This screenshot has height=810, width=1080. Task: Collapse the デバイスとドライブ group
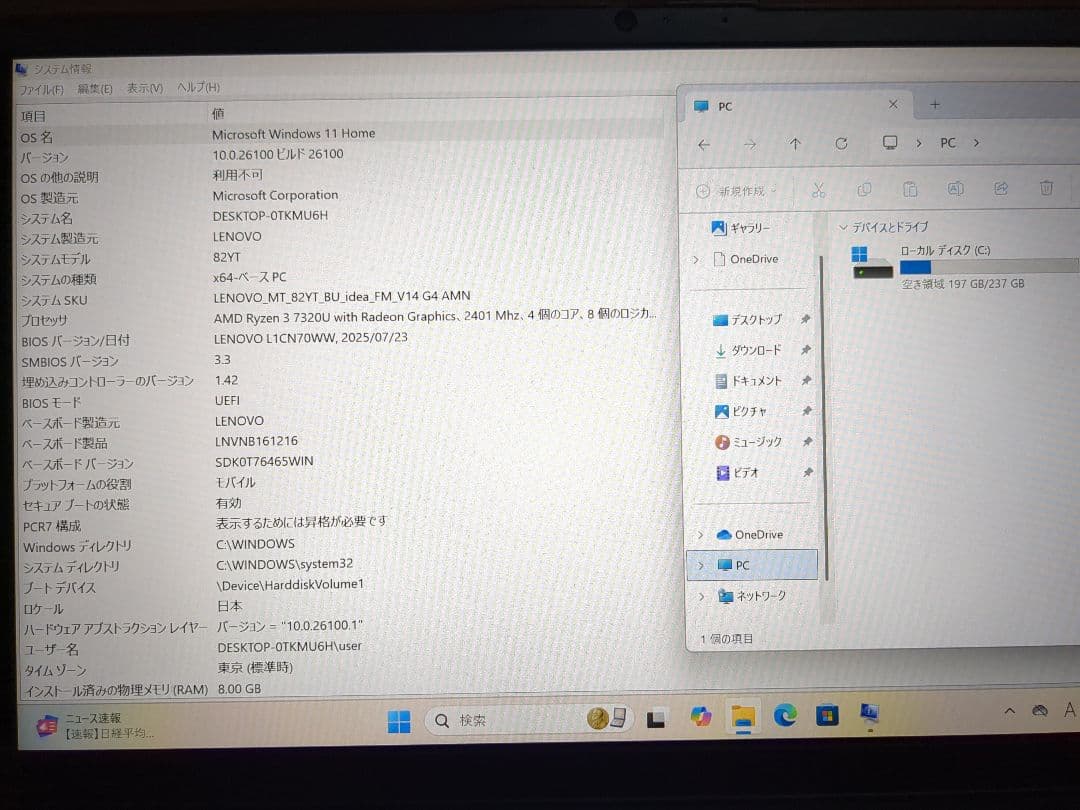843,227
